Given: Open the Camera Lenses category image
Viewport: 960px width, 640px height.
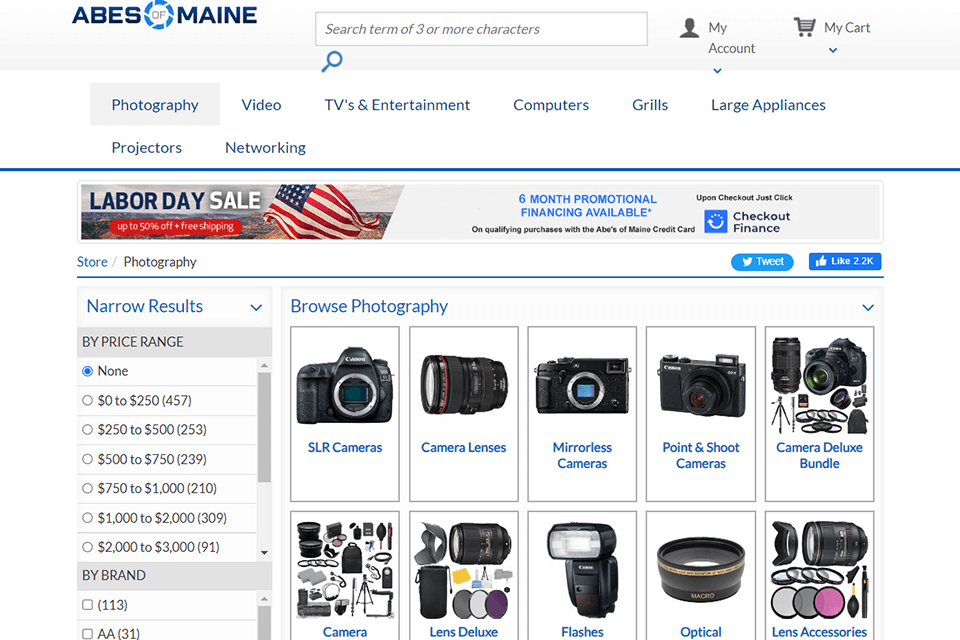Looking at the screenshot, I should [463, 386].
